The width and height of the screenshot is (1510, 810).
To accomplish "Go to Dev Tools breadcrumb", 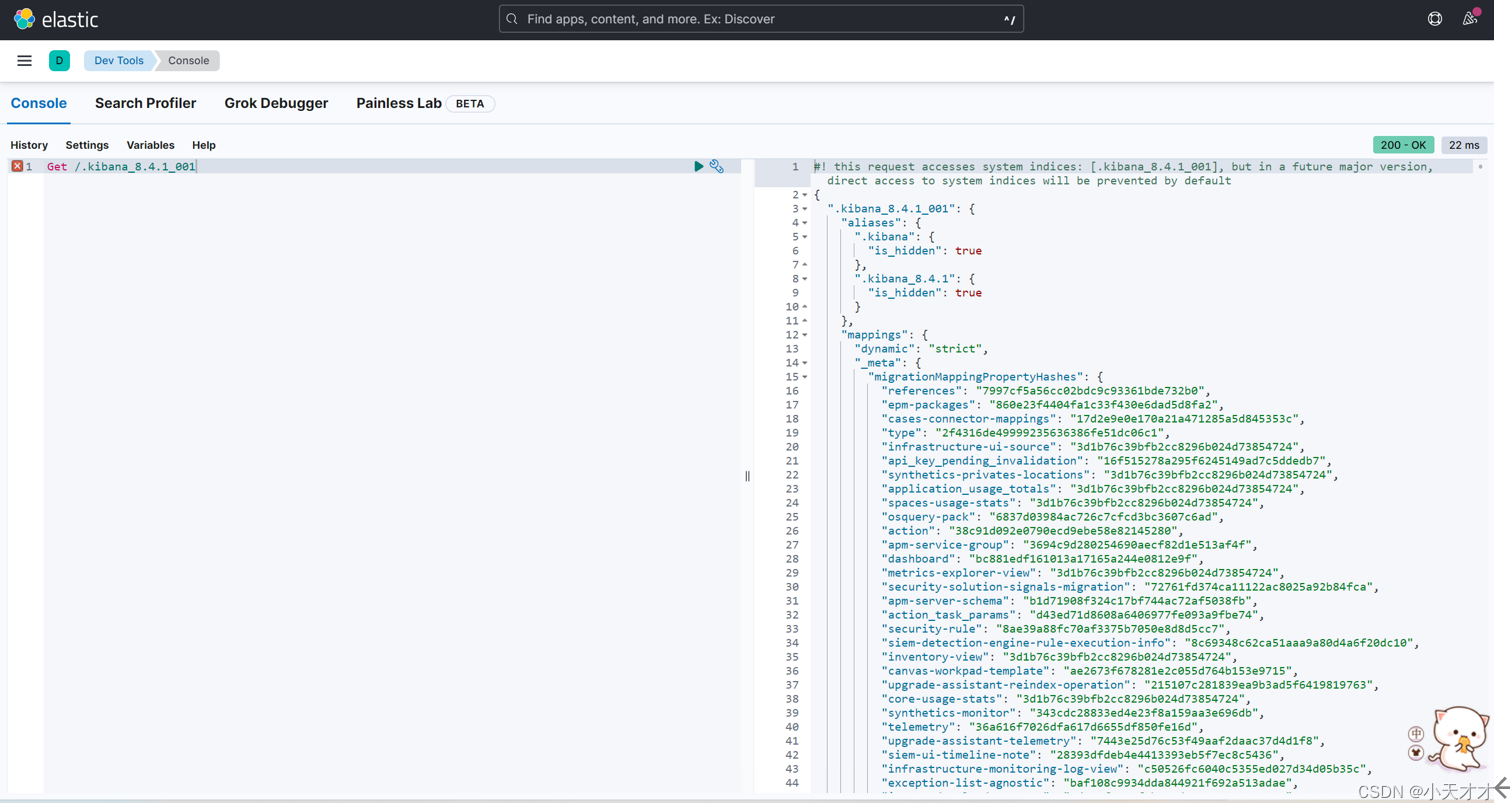I will click(119, 61).
